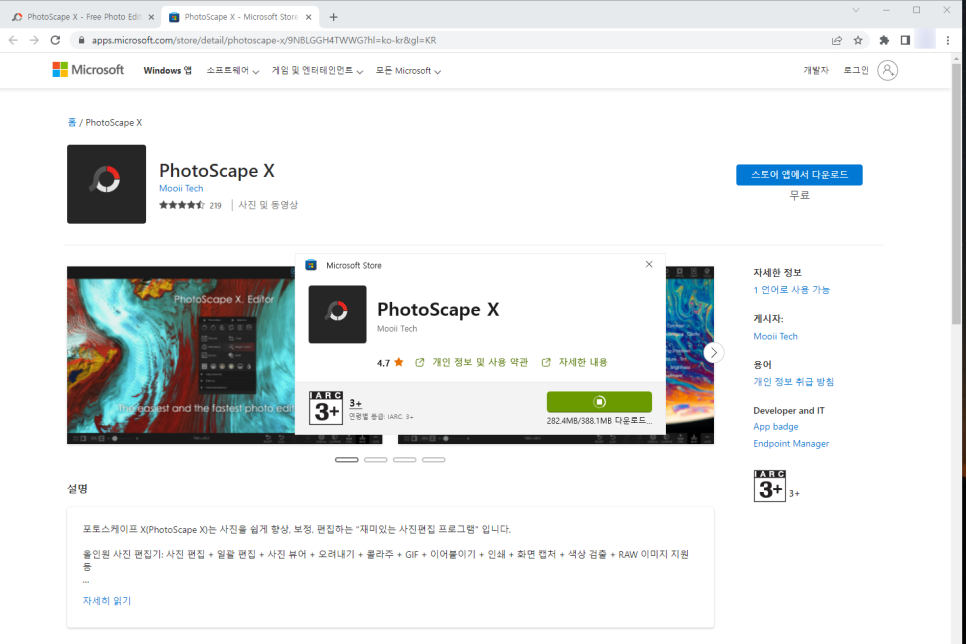Viewport: 966px width, 644px height.
Task: Expand the 소프트웨어 dropdown
Action: (x=232, y=70)
